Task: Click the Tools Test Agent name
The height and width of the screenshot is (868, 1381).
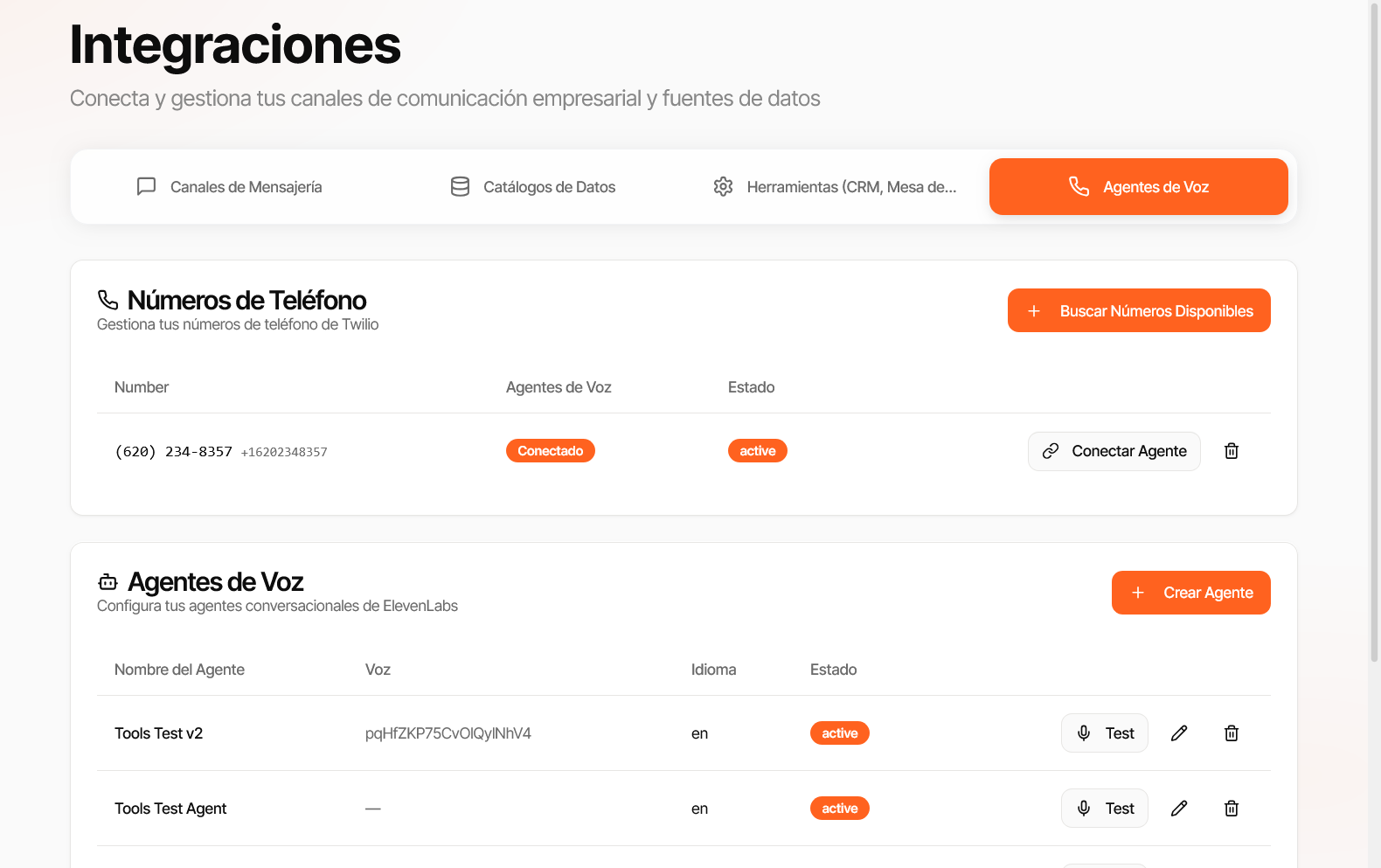Action: [x=170, y=809]
